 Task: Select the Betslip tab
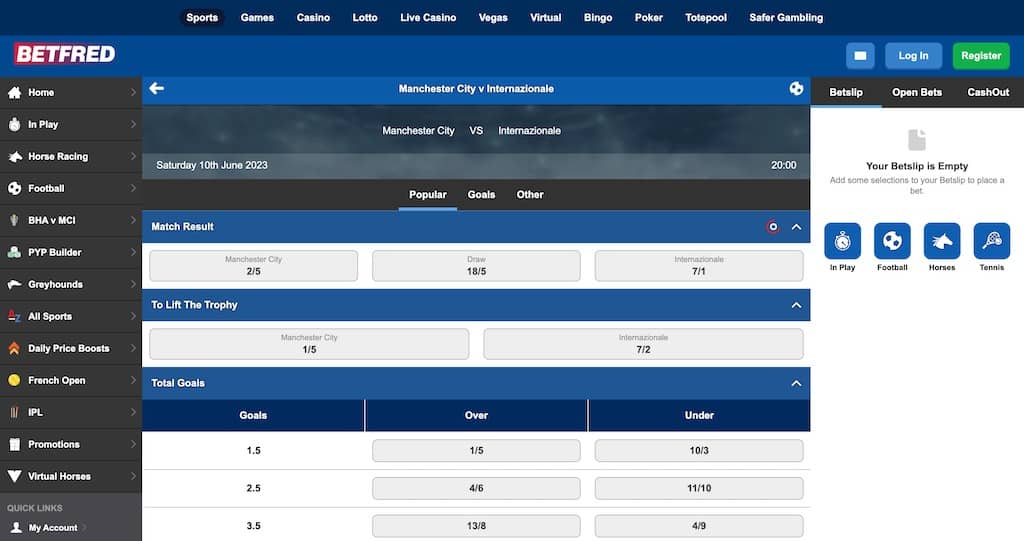(846, 92)
